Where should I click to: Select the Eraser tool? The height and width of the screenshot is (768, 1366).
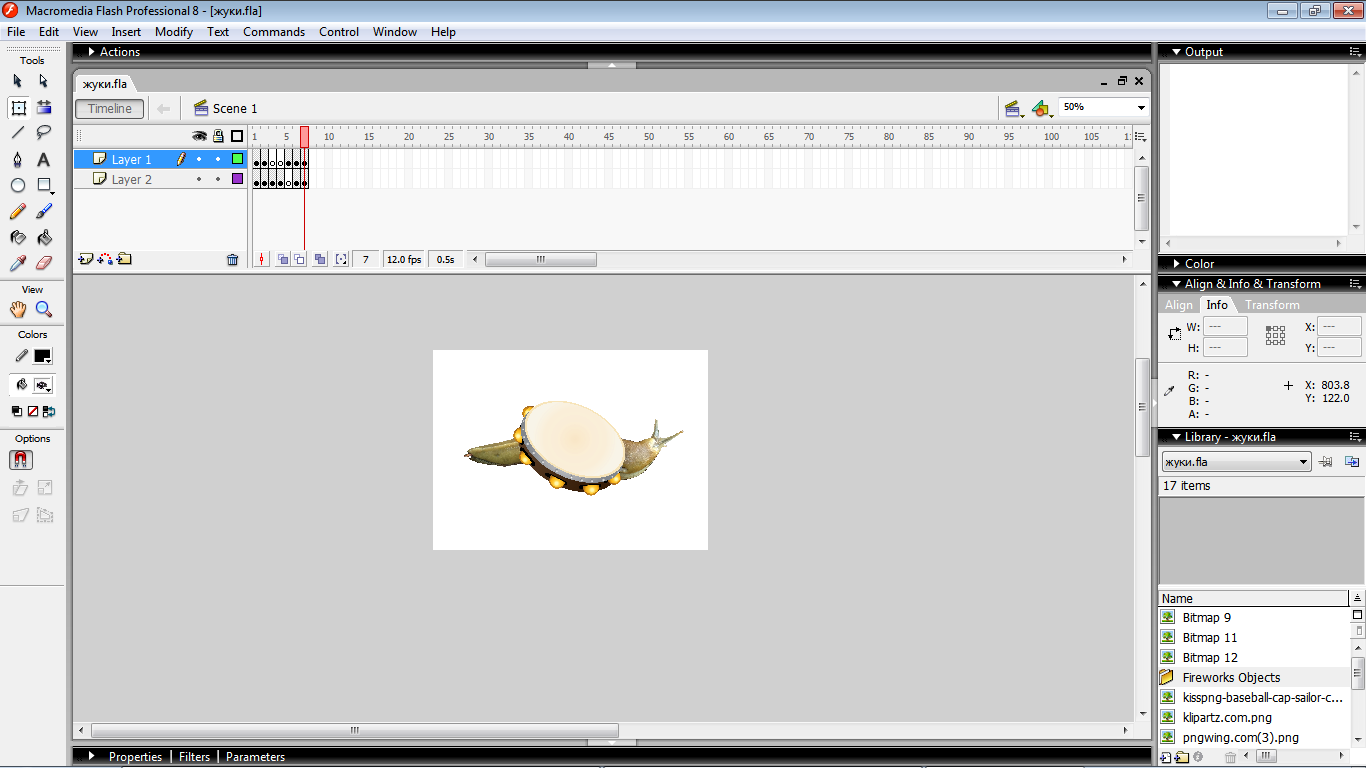tap(44, 263)
